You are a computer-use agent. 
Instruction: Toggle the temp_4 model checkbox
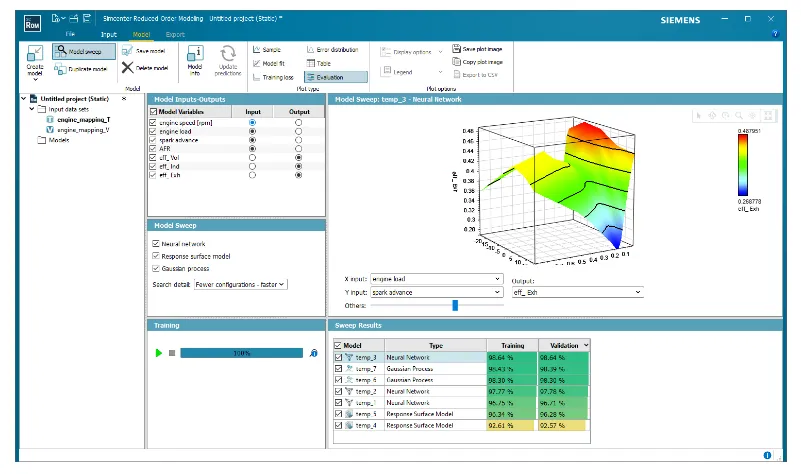click(x=338, y=425)
